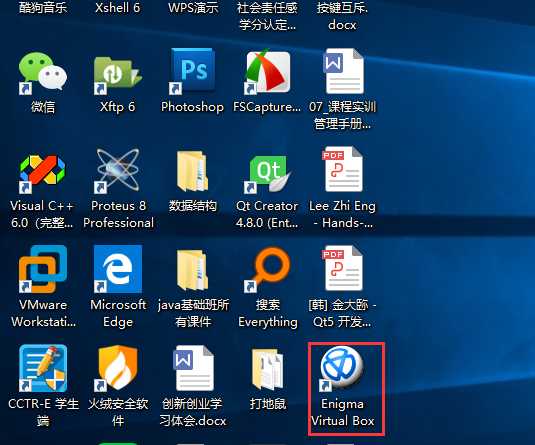Click the VMware Workstati... text label
535x445 pixels.
pyautogui.click(x=43, y=313)
